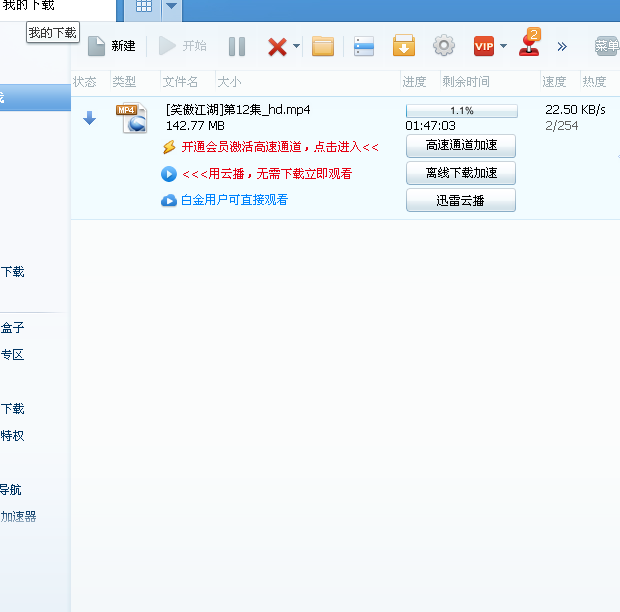This screenshot has height=612, width=620.
Task: Sort by the 剩余时间 column header
Action: click(466, 82)
